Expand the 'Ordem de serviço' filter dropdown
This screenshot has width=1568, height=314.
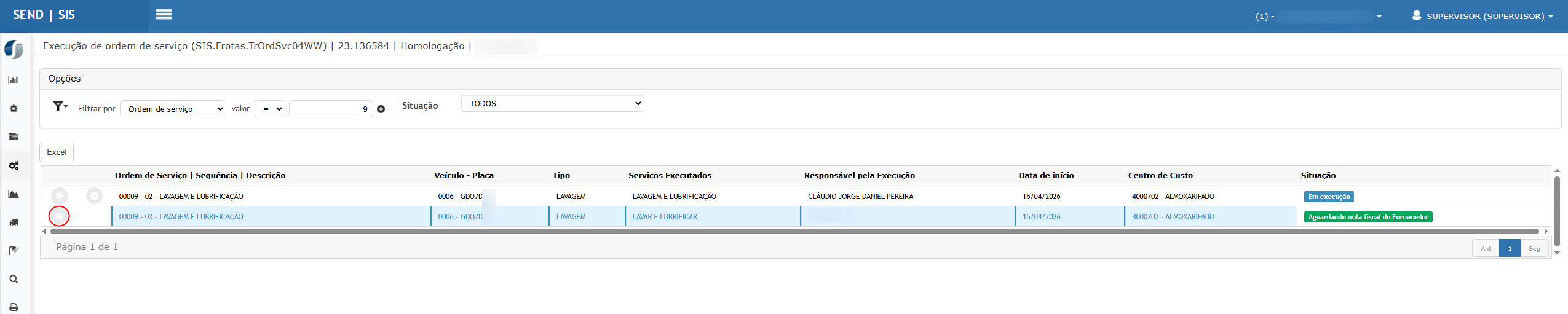173,109
